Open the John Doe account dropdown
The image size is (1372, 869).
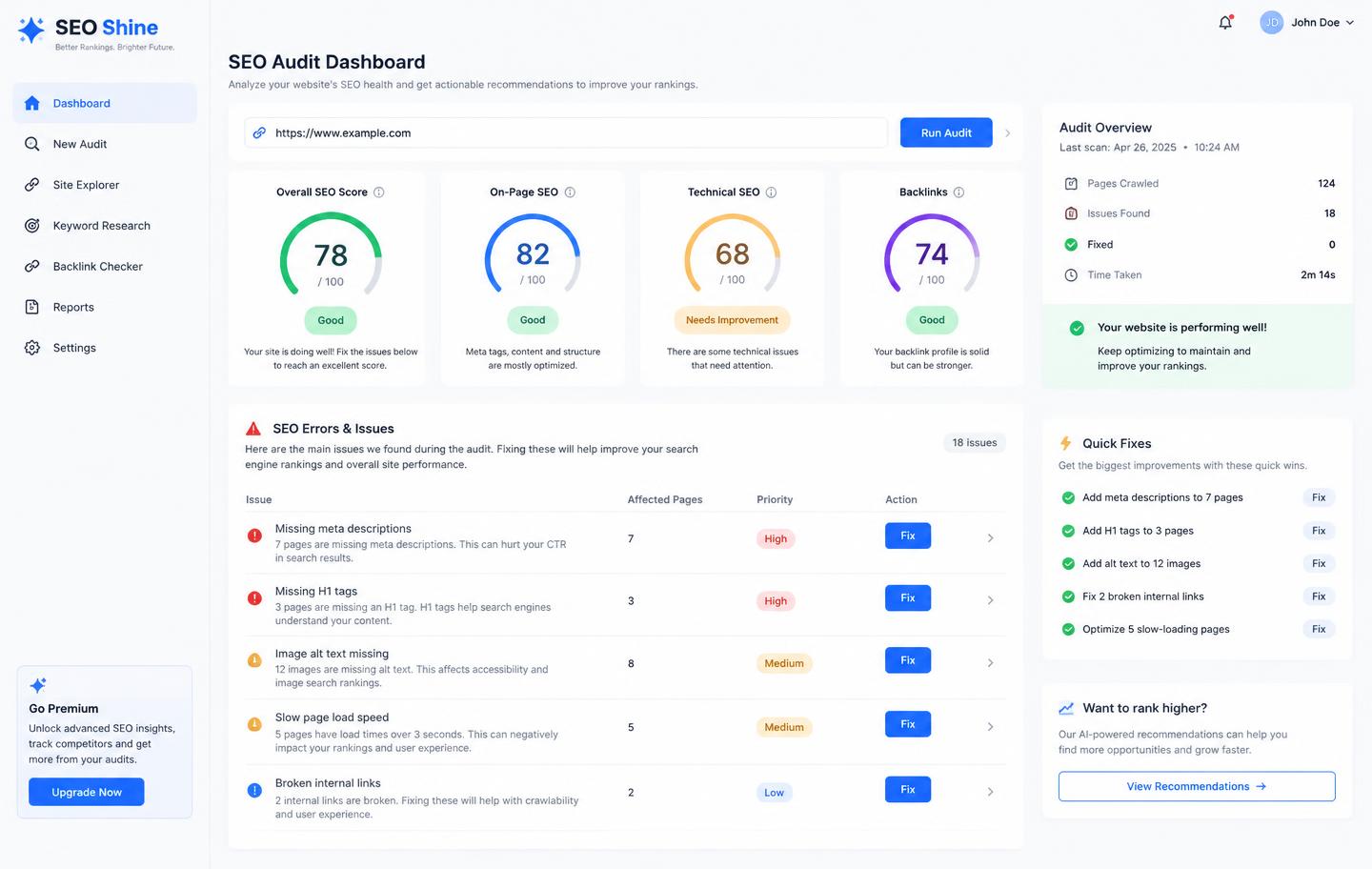point(1306,22)
